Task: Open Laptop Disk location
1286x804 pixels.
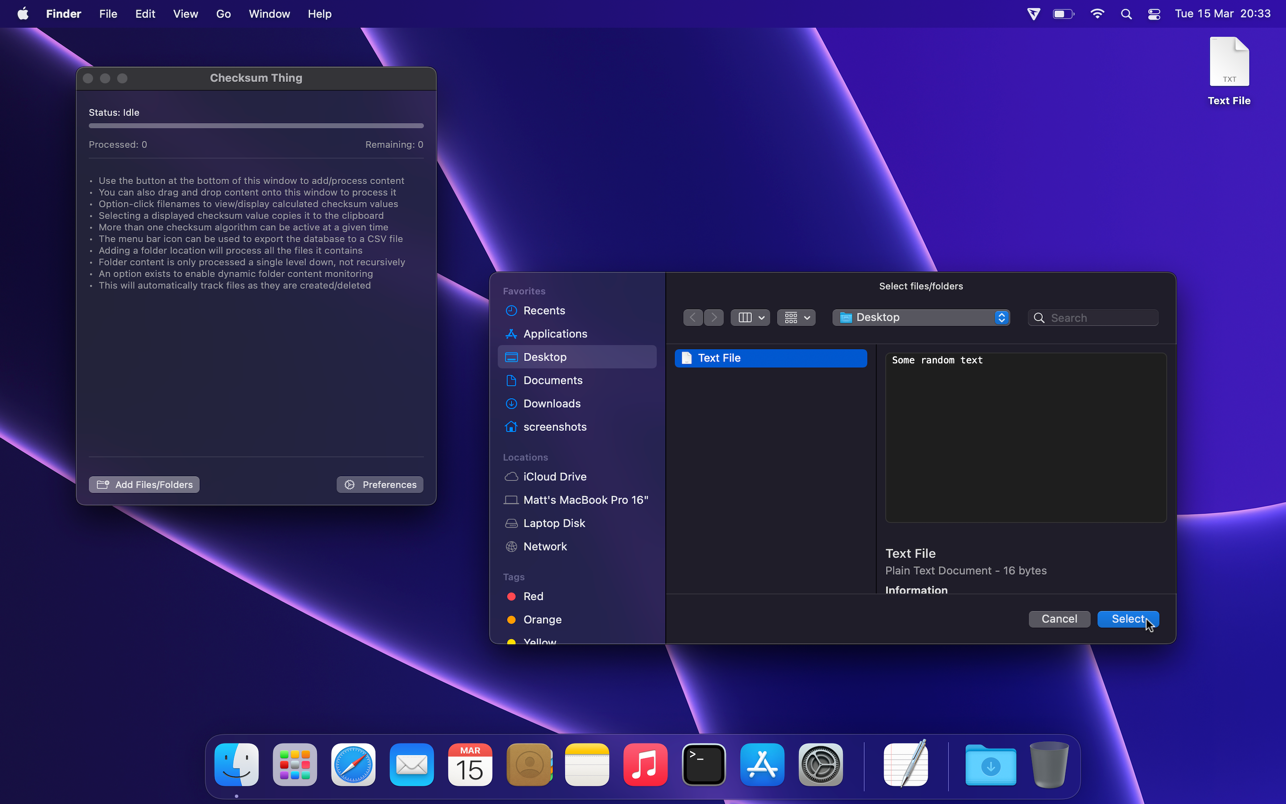Action: [577, 523]
